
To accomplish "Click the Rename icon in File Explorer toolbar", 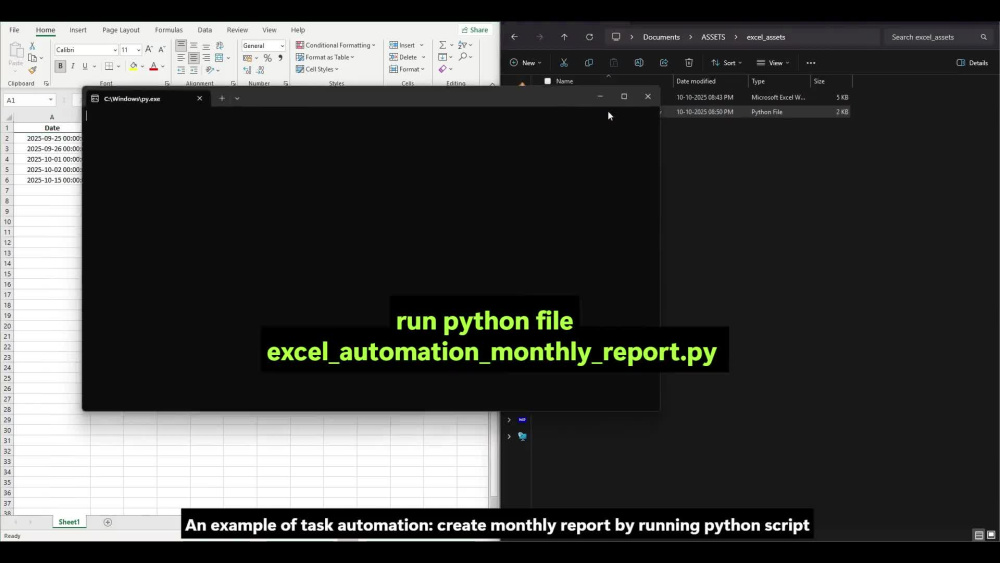I will click(x=638, y=62).
